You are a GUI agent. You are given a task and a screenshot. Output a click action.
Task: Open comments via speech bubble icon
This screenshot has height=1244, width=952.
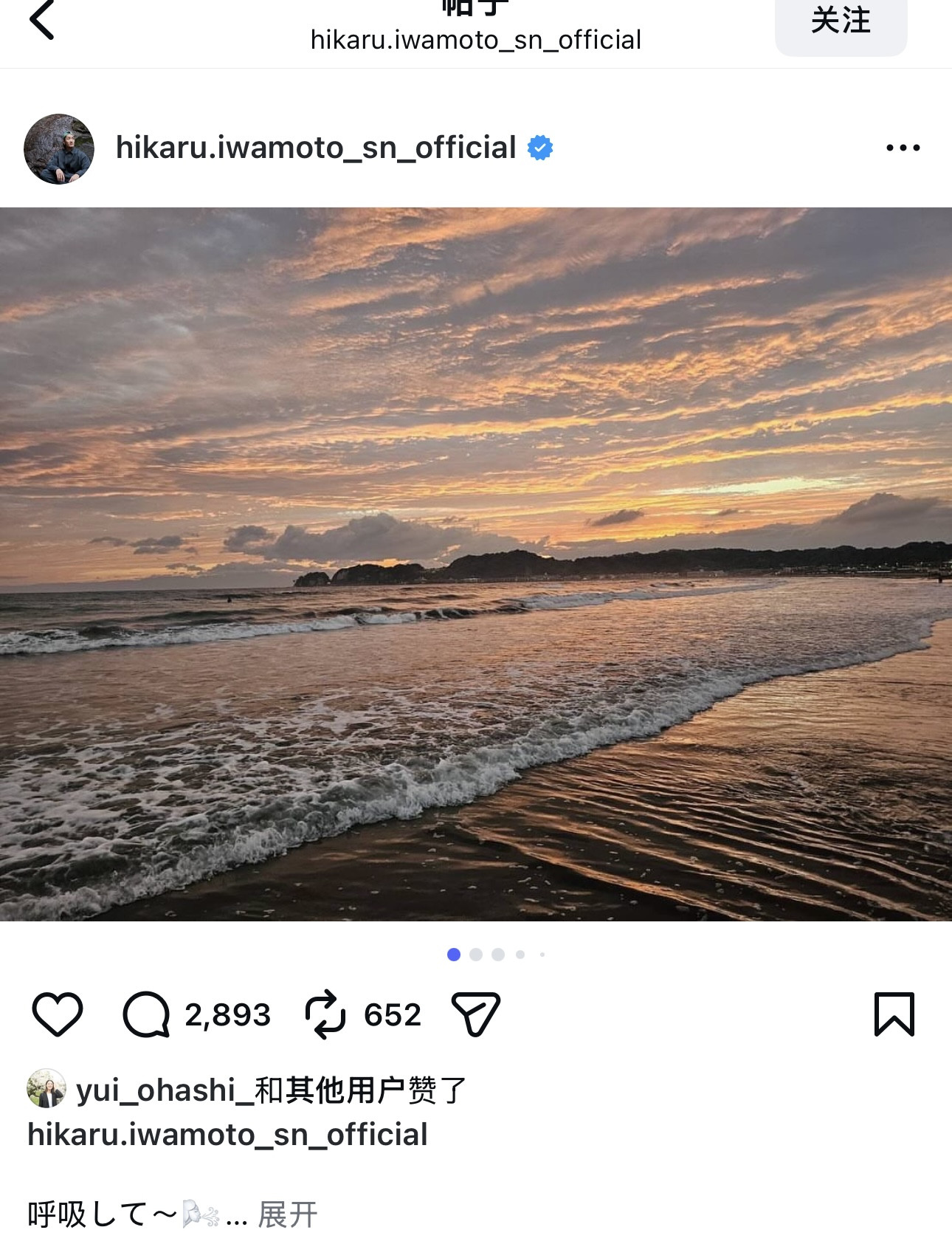[146, 1014]
